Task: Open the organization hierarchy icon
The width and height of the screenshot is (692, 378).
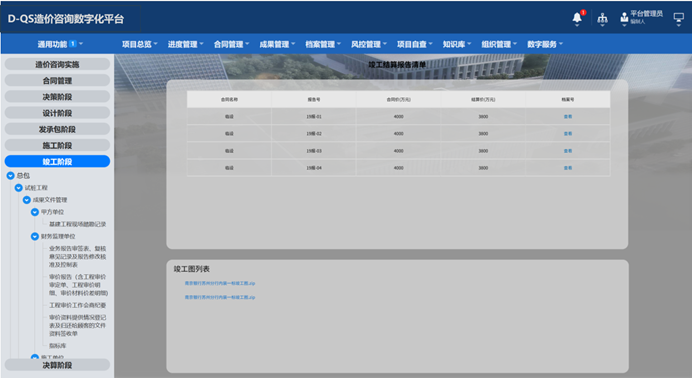Action: tap(602, 18)
